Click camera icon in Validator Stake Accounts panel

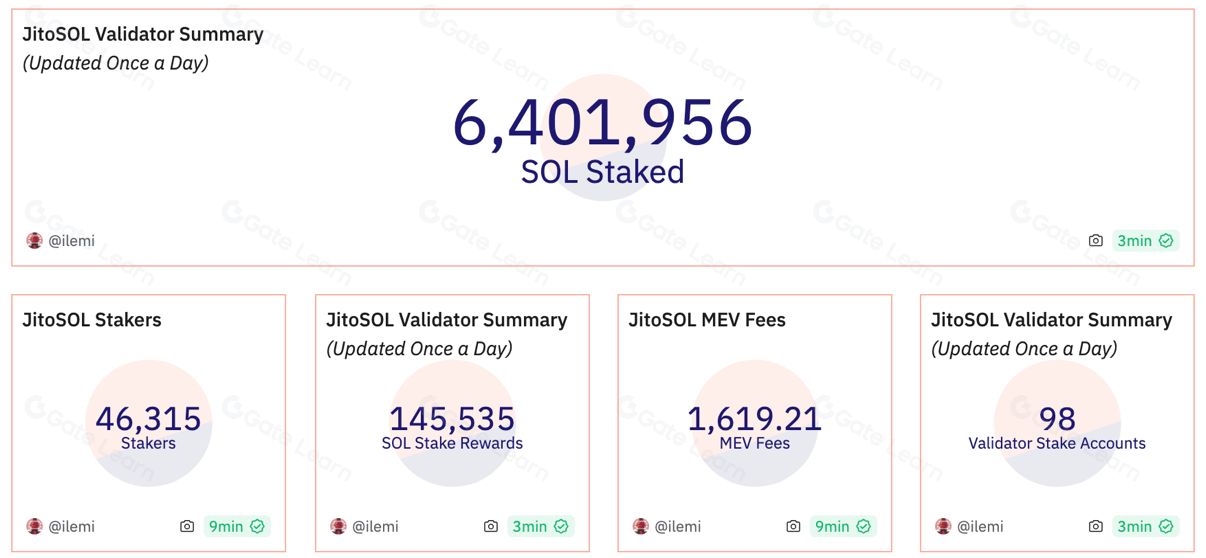1096,526
